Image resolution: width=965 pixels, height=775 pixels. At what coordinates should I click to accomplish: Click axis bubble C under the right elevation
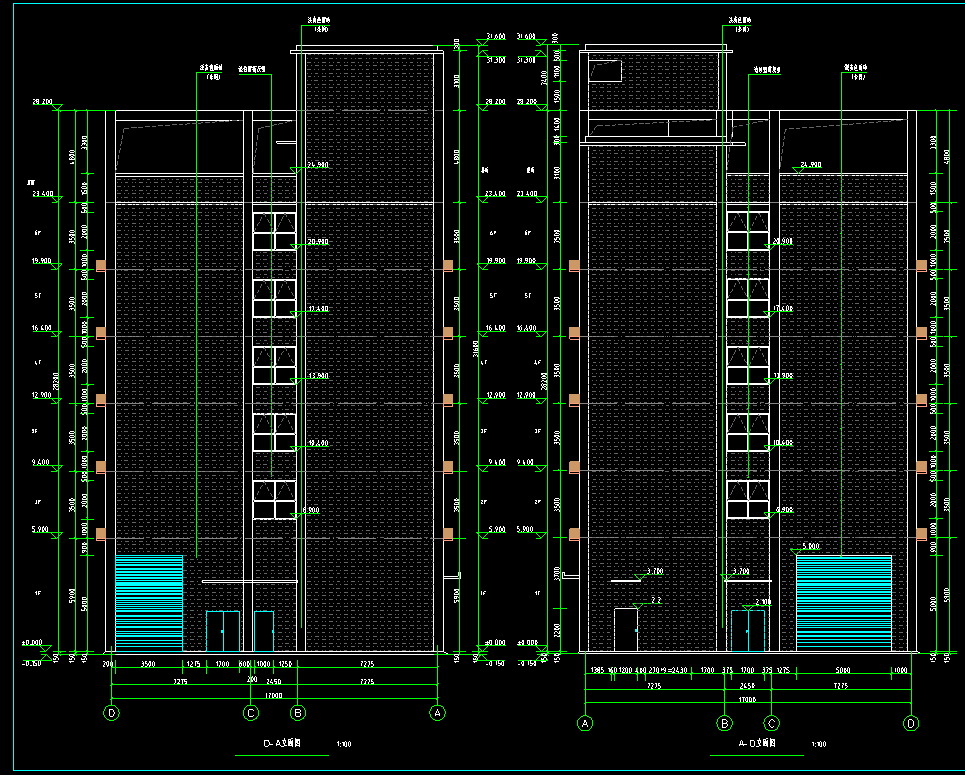(771, 722)
